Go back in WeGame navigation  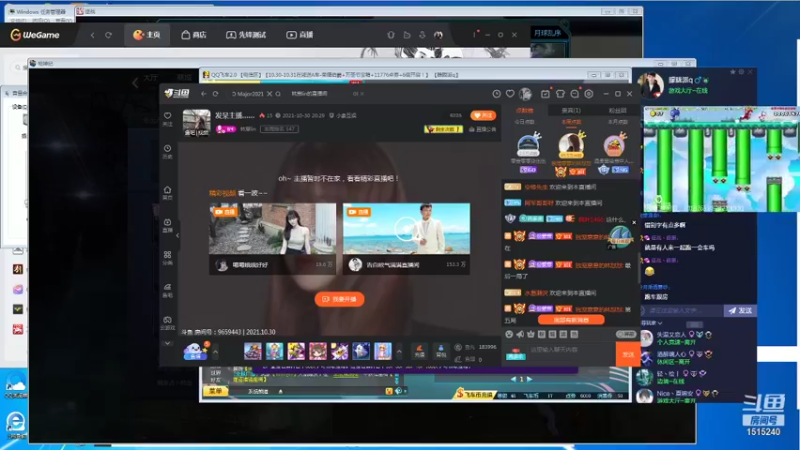[x=92, y=35]
